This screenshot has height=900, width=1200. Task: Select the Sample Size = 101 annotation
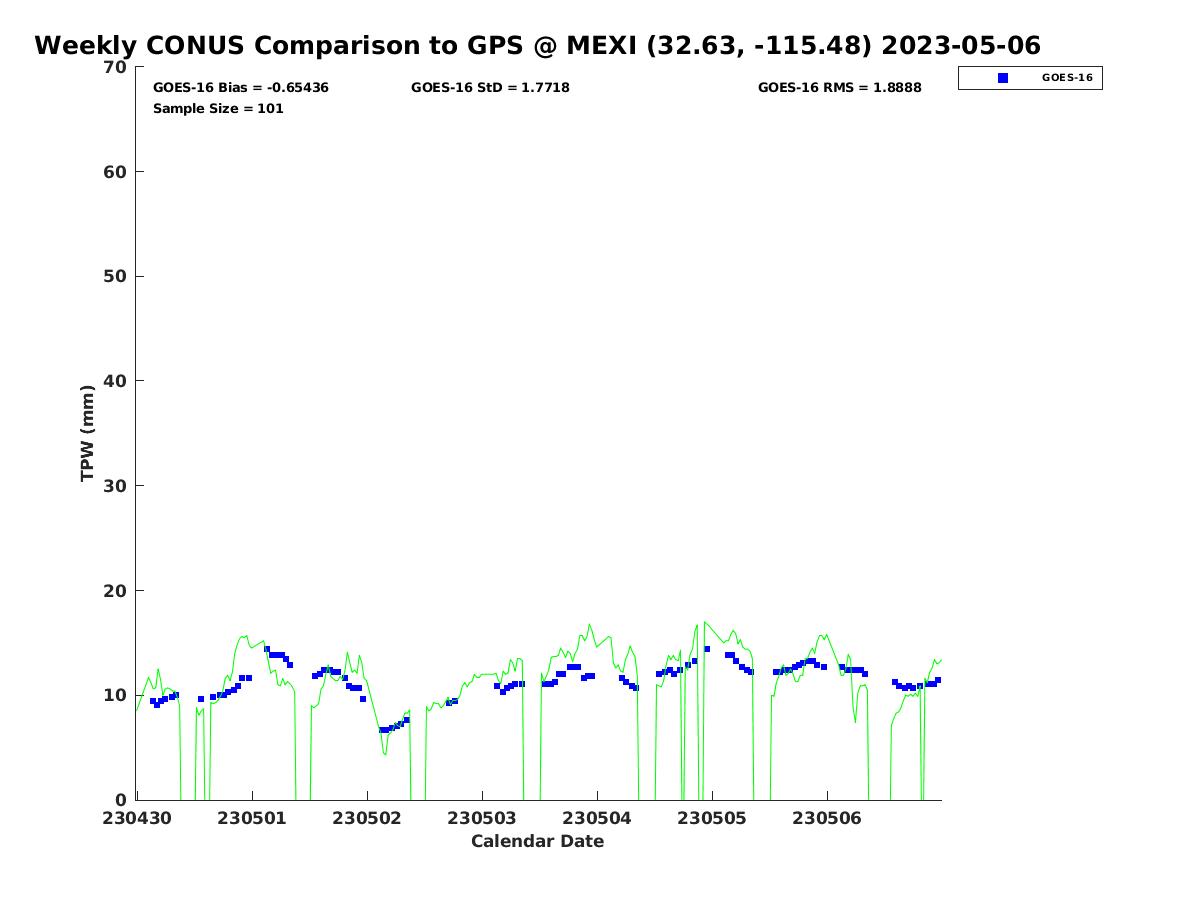point(218,108)
